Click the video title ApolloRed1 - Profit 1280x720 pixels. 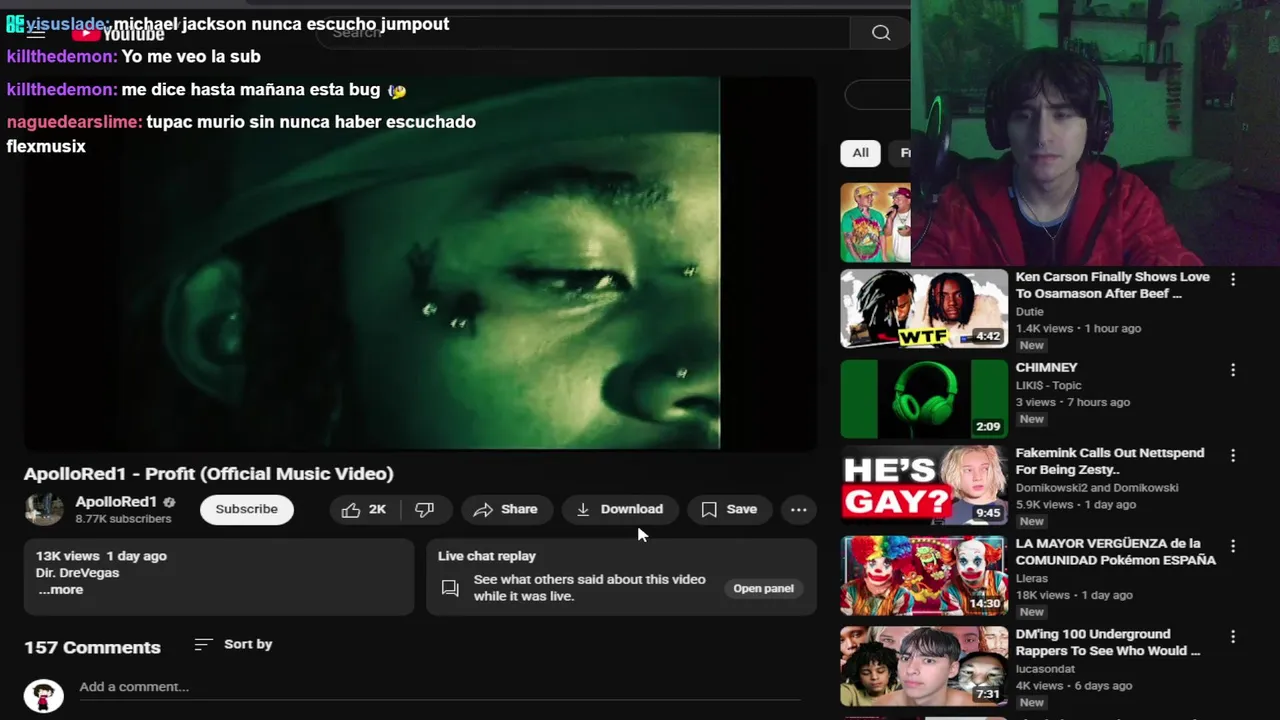pyautogui.click(x=209, y=474)
